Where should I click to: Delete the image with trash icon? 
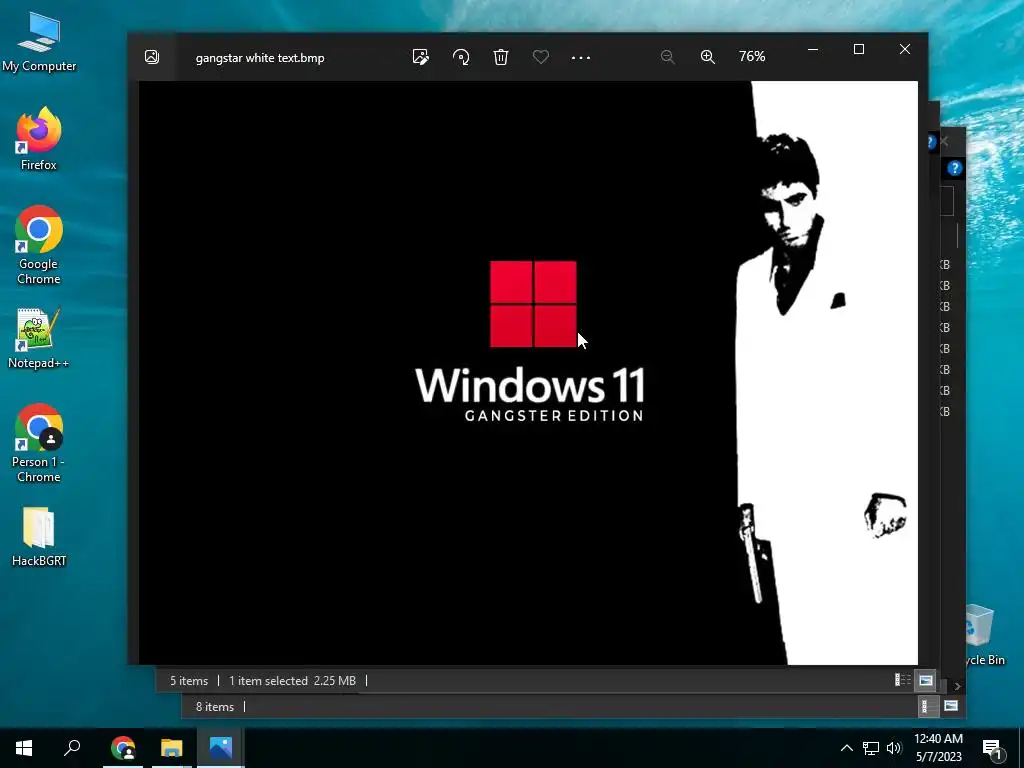501,57
